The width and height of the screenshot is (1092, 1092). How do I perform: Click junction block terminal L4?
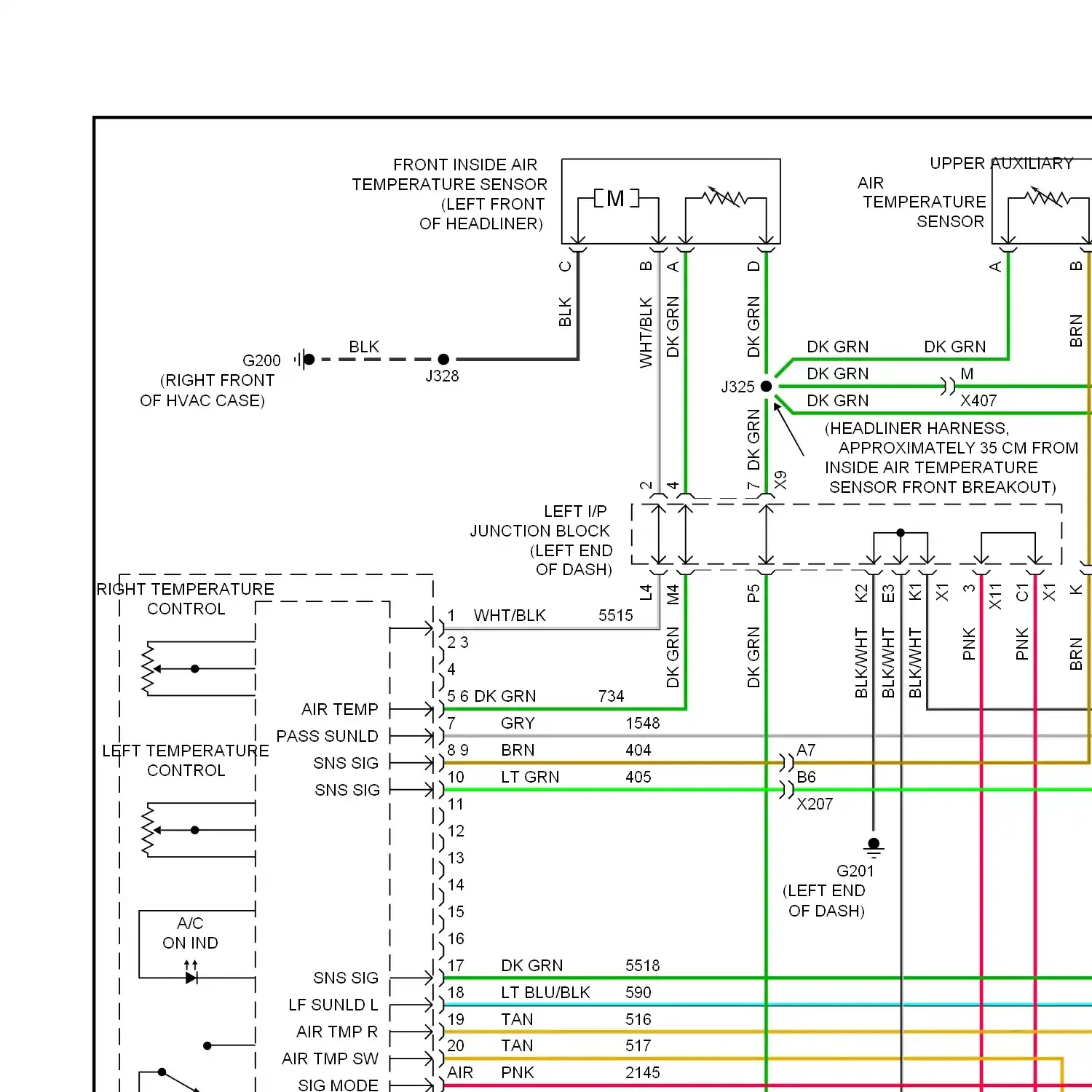[646, 593]
